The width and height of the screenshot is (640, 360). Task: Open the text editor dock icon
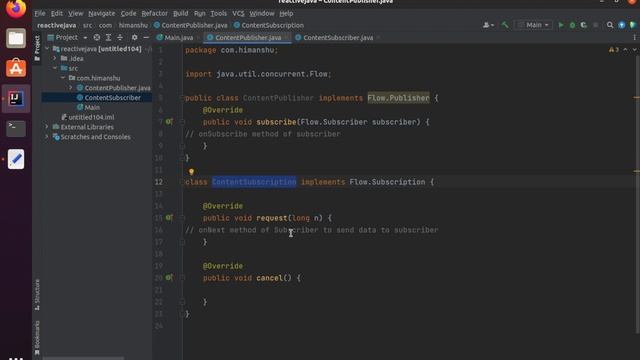coord(16,159)
